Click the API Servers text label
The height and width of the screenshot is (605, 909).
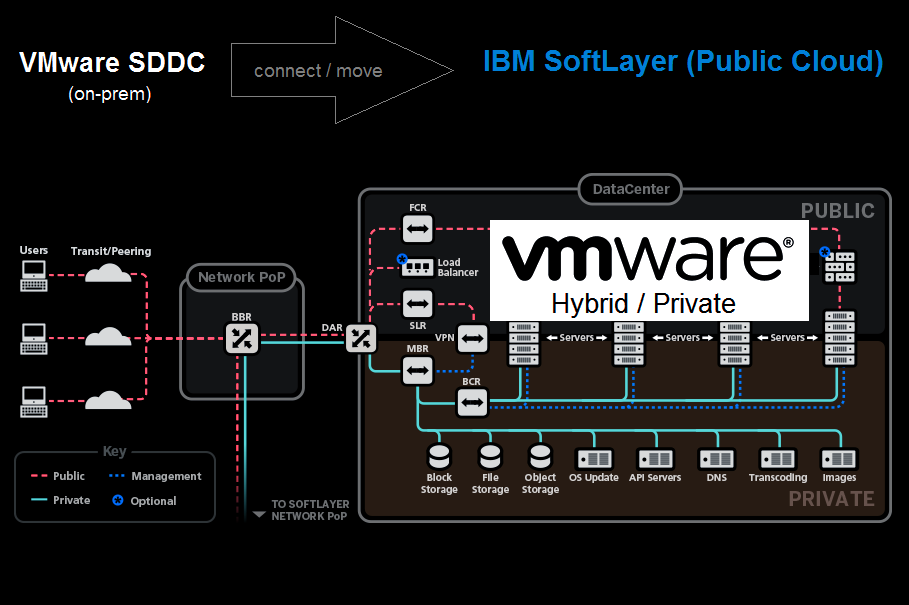[655, 478]
